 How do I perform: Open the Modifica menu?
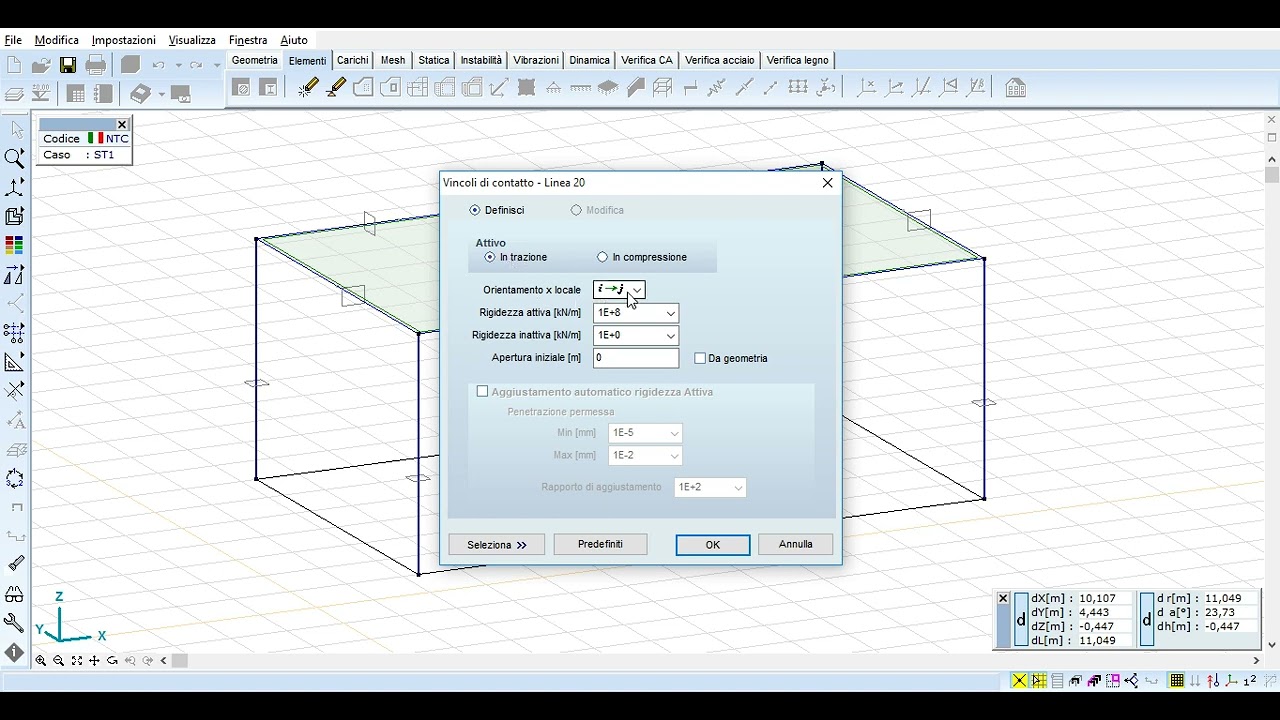click(x=56, y=40)
